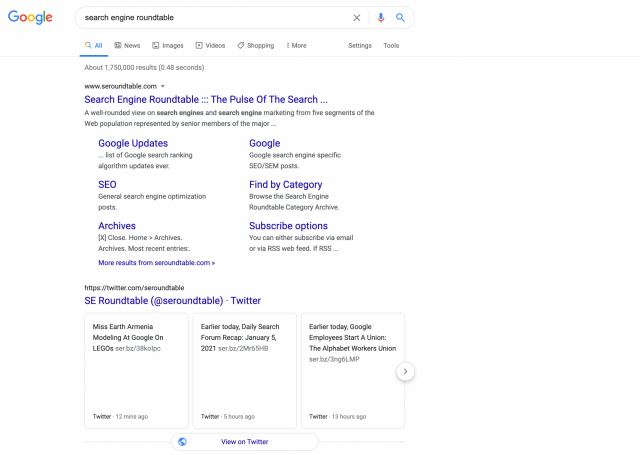Advance tweet carousel with right chevron
This screenshot has height=455, width=640.
click(x=405, y=371)
